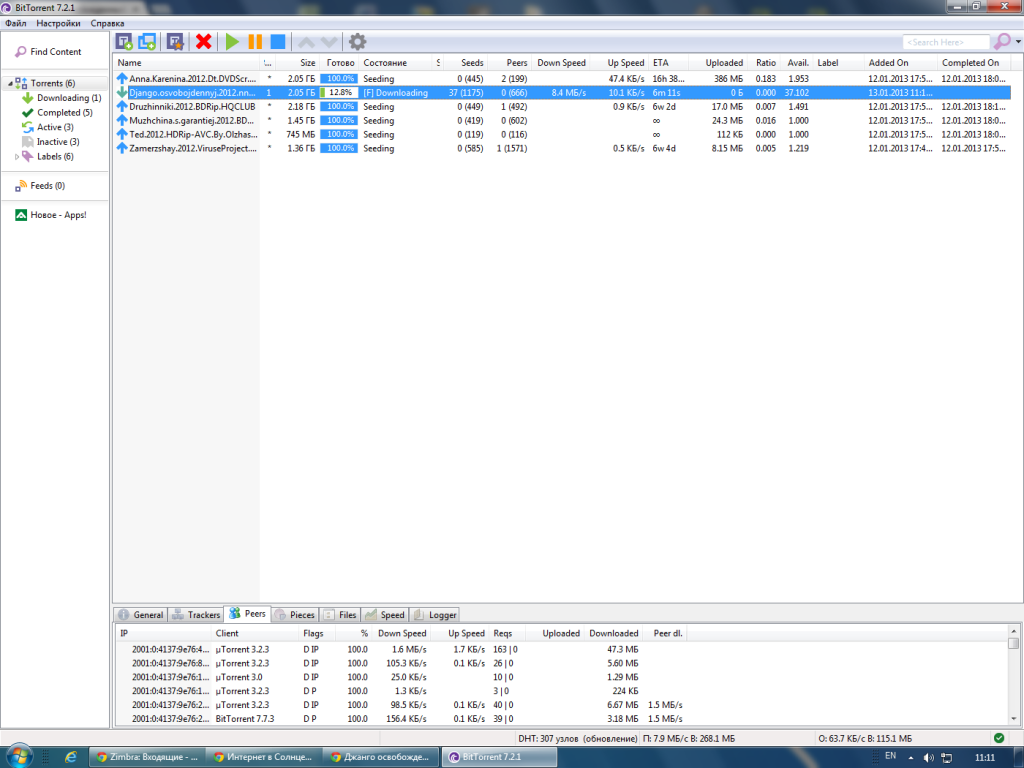This screenshot has width=1024, height=768.
Task: Open the Файл menu
Action: point(16,24)
